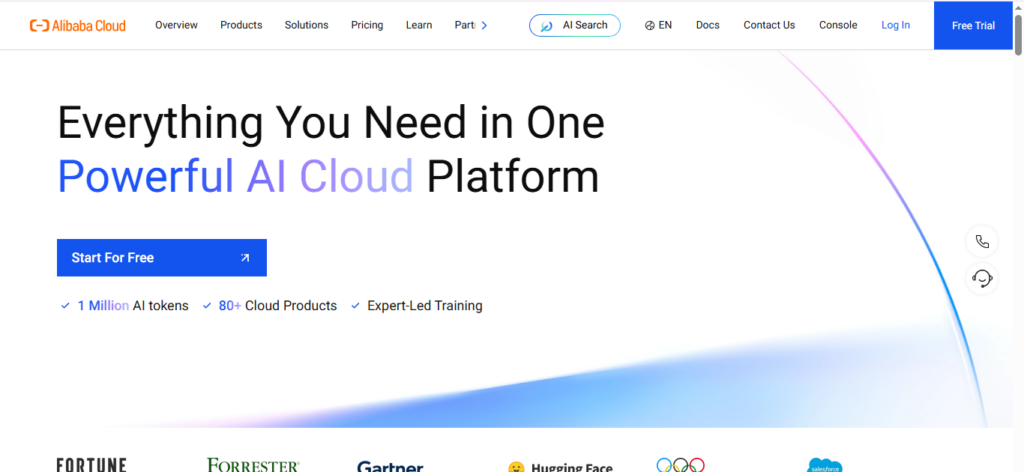Click the 80+ Cloud Products text

click(x=278, y=306)
